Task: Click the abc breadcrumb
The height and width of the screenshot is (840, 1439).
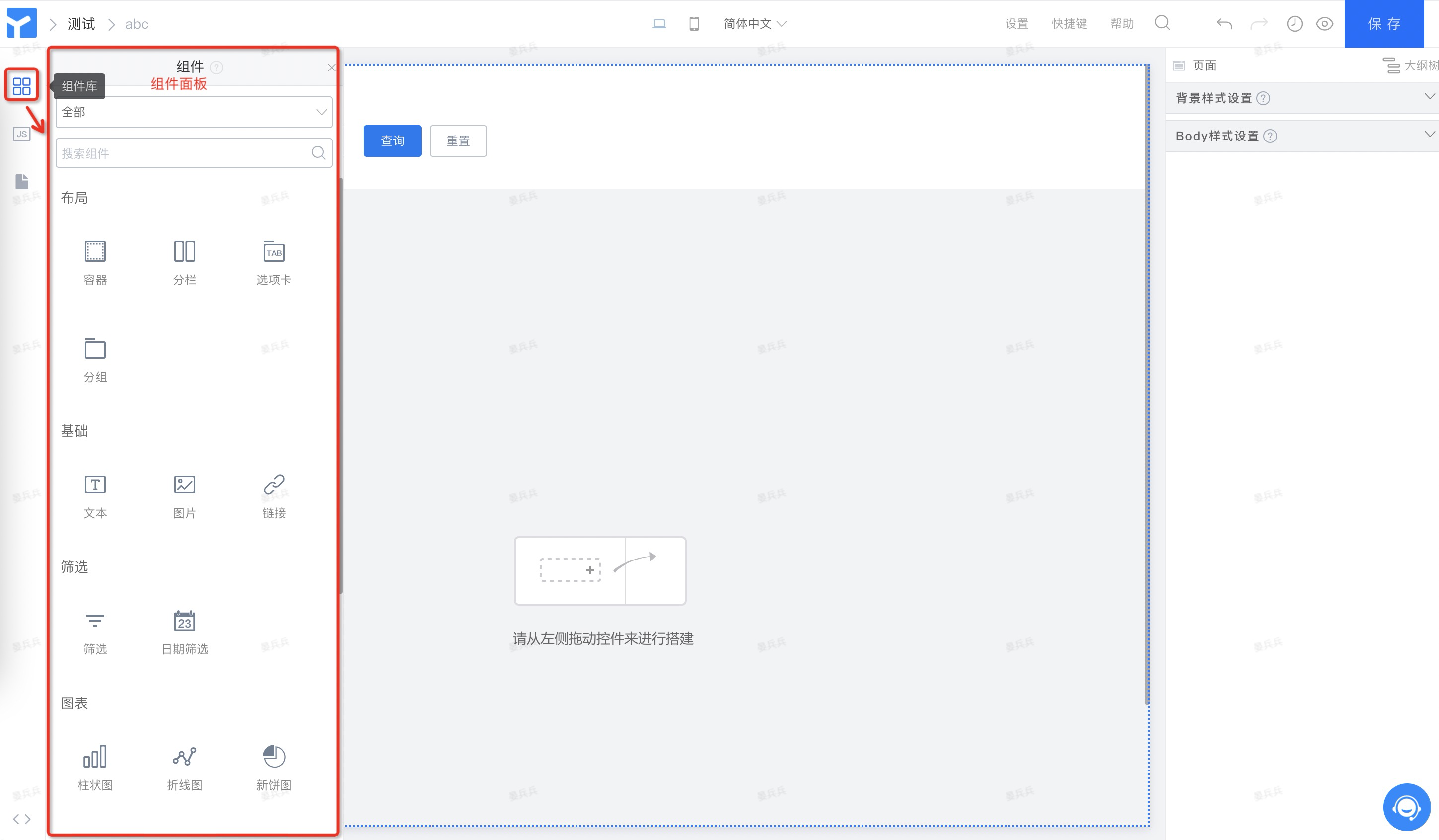Action: [137, 24]
